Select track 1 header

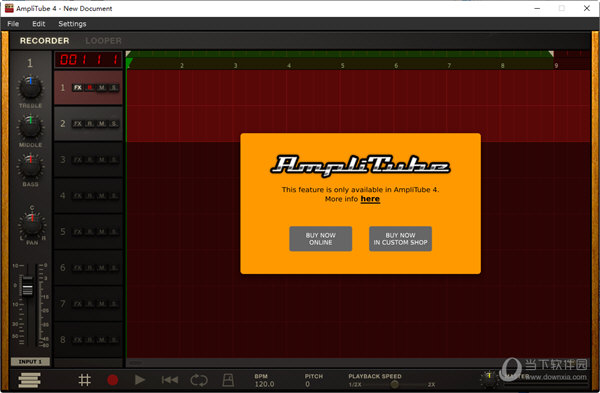[x=88, y=88]
